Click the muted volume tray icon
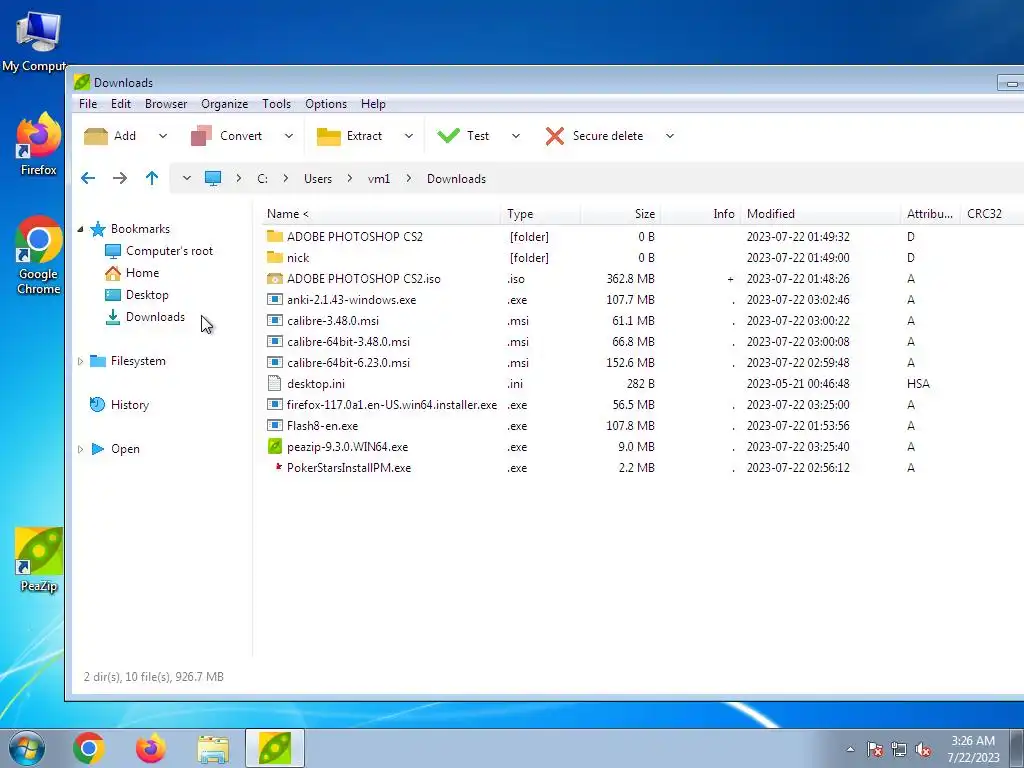 tap(923, 749)
